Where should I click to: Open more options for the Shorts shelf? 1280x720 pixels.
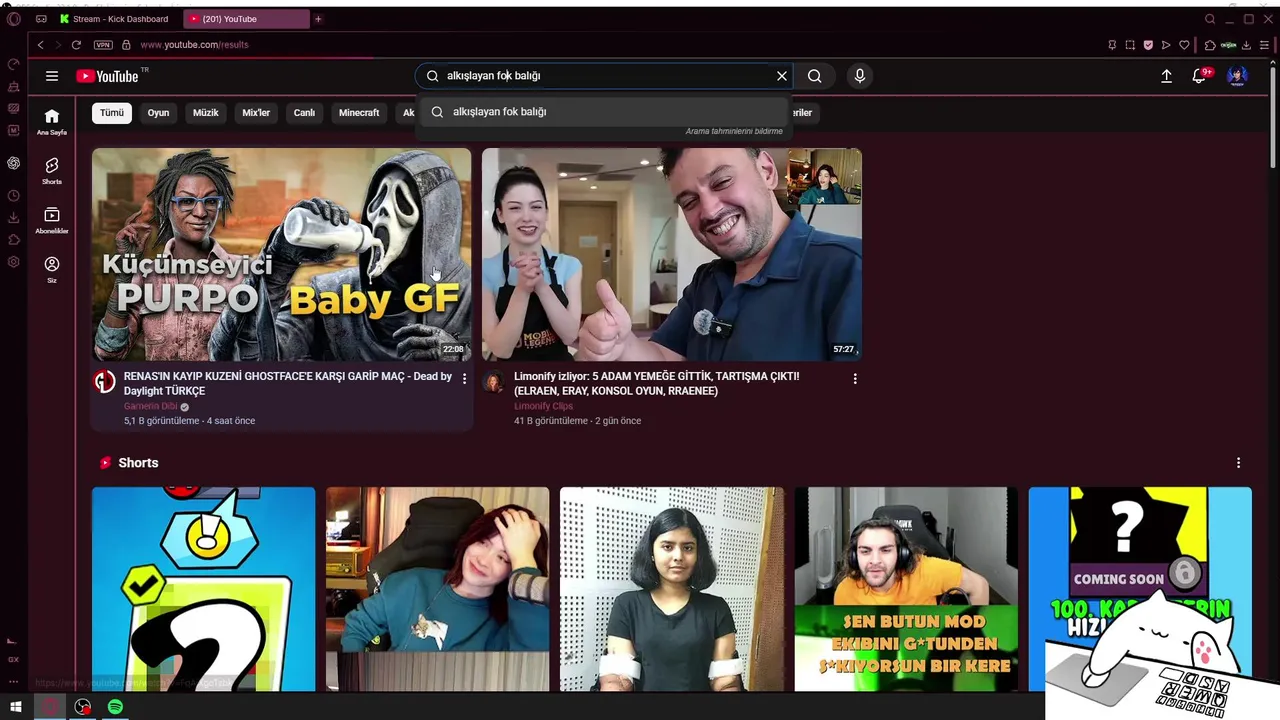(x=1238, y=463)
